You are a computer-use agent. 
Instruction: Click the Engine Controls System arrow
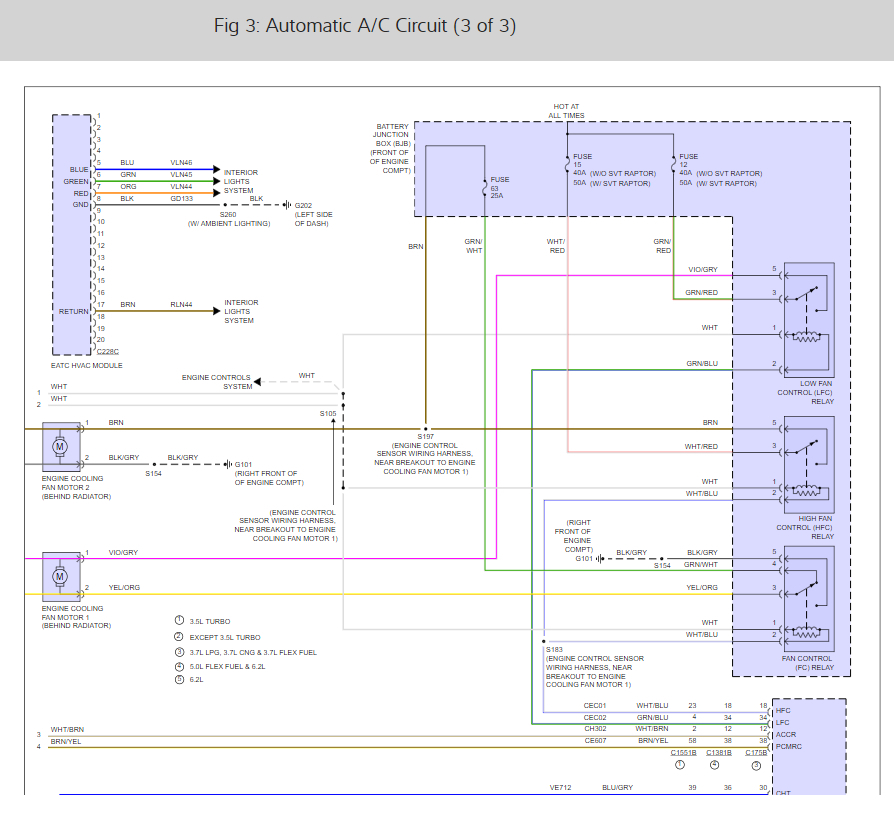pos(258,381)
